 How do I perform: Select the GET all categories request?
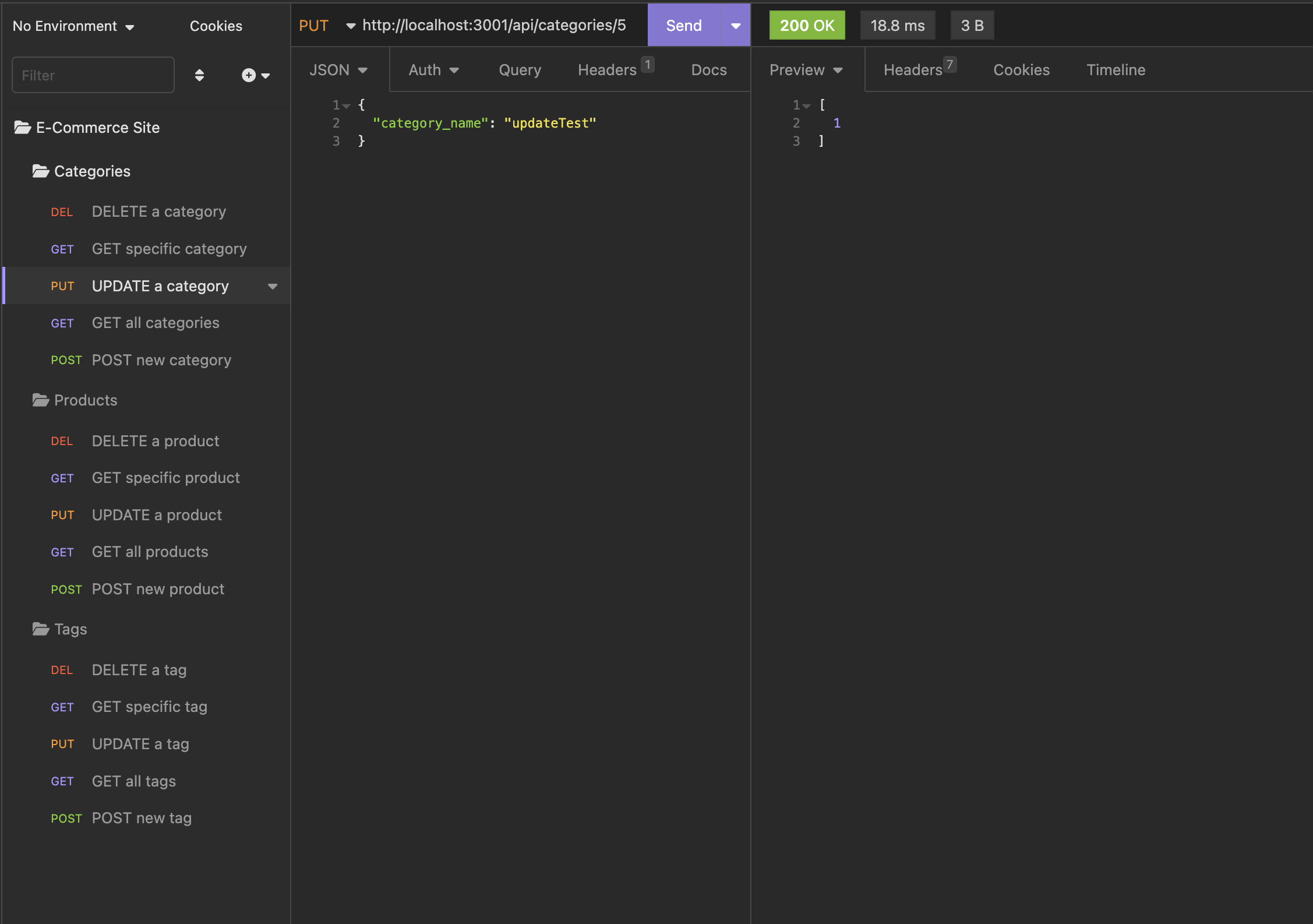155,323
